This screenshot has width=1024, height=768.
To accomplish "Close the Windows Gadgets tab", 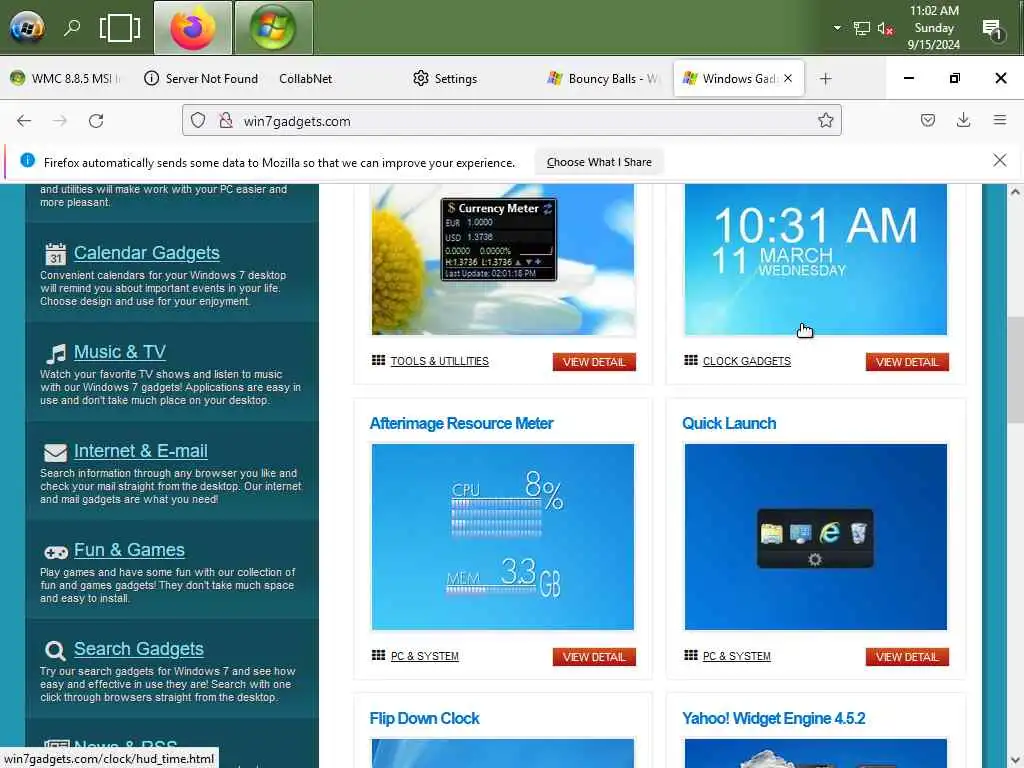I will tap(788, 78).
